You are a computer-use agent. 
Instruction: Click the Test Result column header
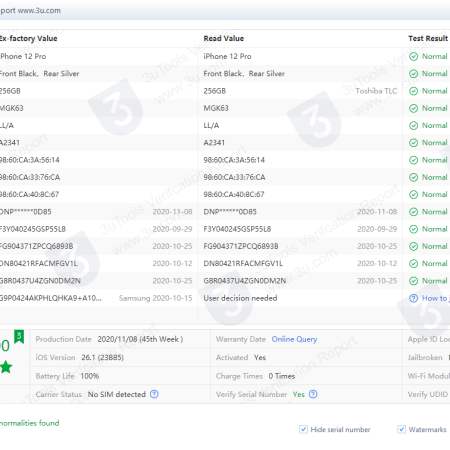click(x=428, y=39)
